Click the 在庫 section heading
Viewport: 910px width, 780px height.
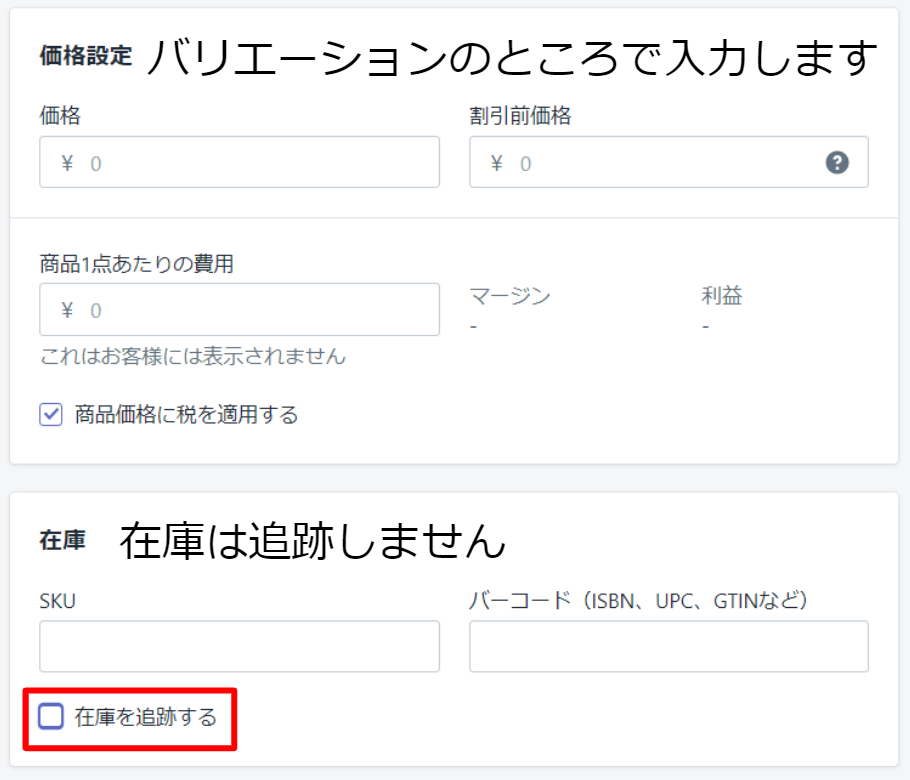point(62,541)
